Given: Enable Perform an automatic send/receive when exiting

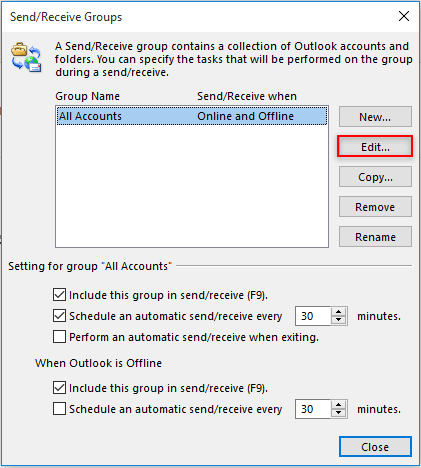Looking at the screenshot, I should 59,337.
